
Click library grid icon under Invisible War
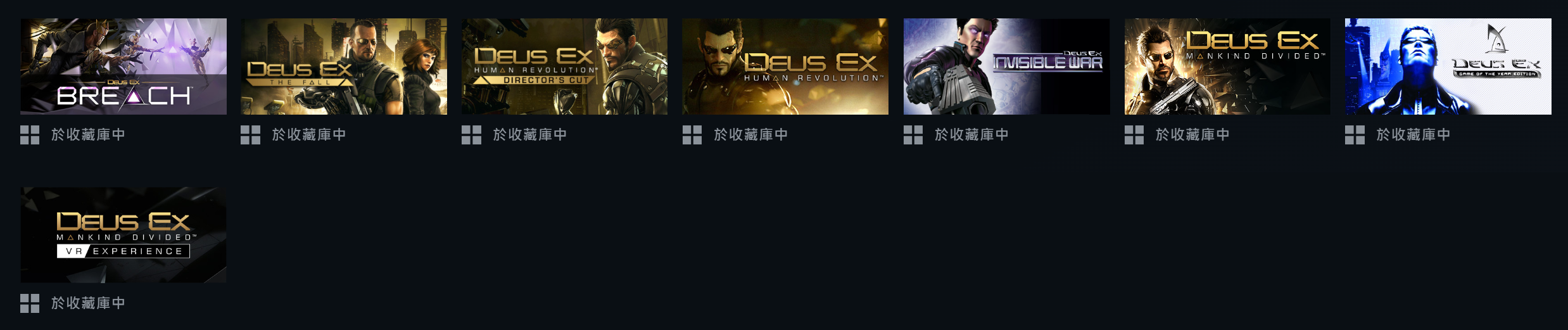click(913, 135)
